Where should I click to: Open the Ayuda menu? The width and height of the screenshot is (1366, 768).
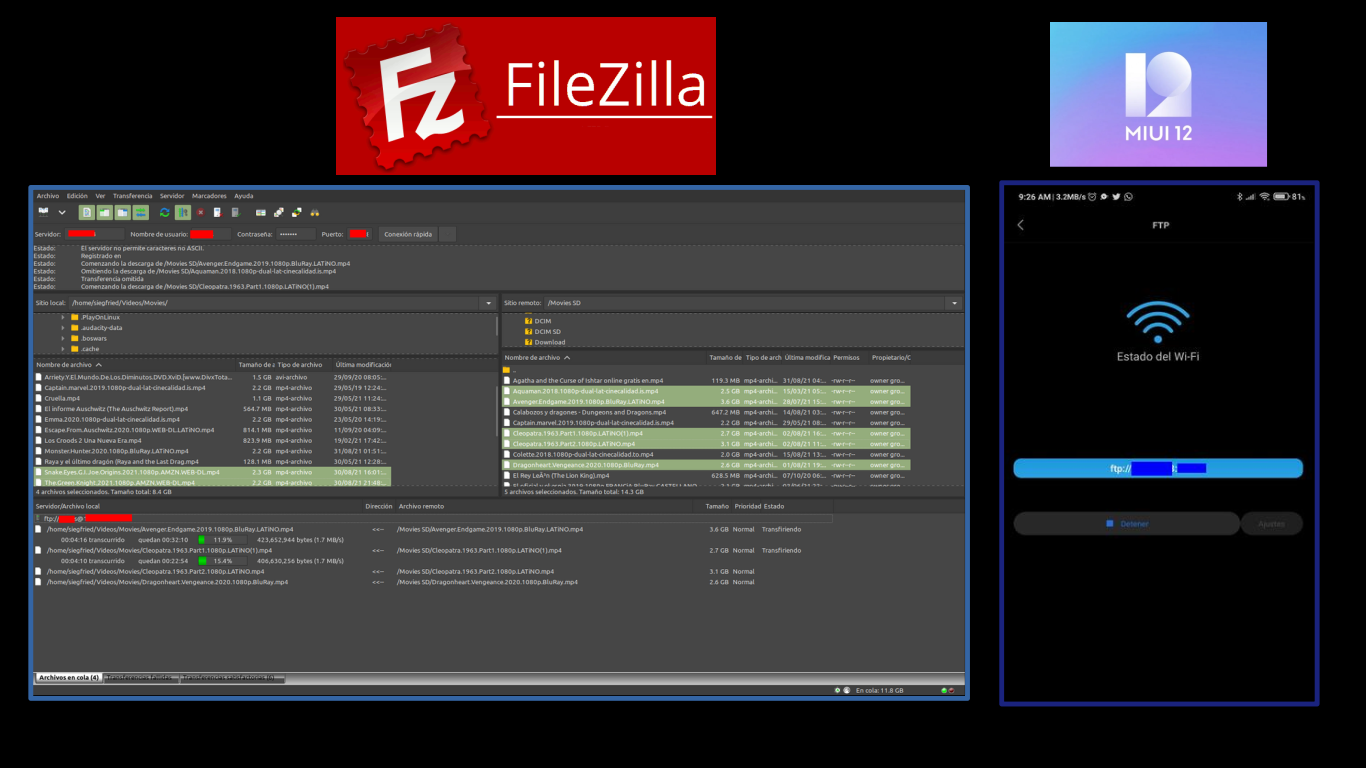[x=243, y=196]
